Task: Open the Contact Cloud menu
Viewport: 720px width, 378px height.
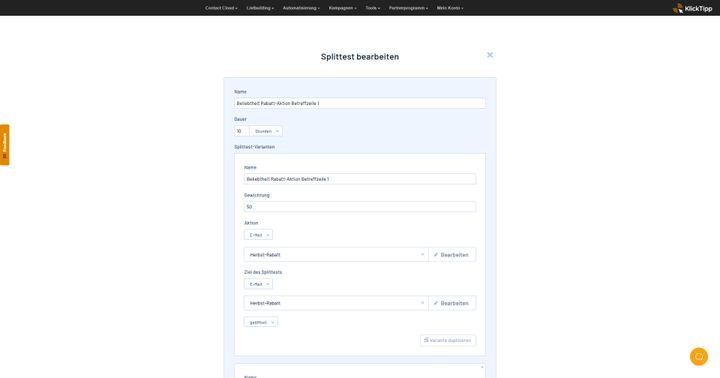Action: tap(221, 8)
